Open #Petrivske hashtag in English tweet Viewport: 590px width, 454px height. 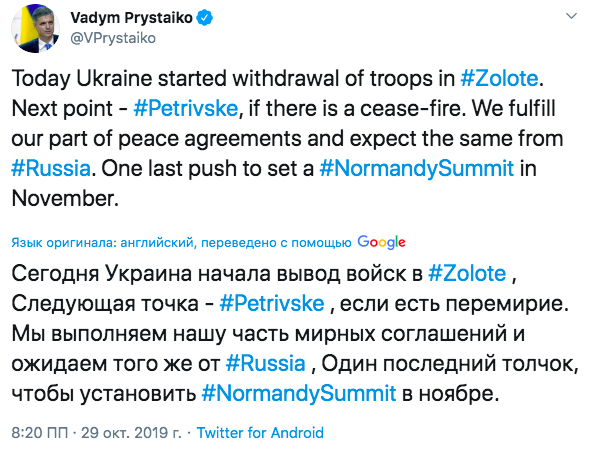[186, 108]
